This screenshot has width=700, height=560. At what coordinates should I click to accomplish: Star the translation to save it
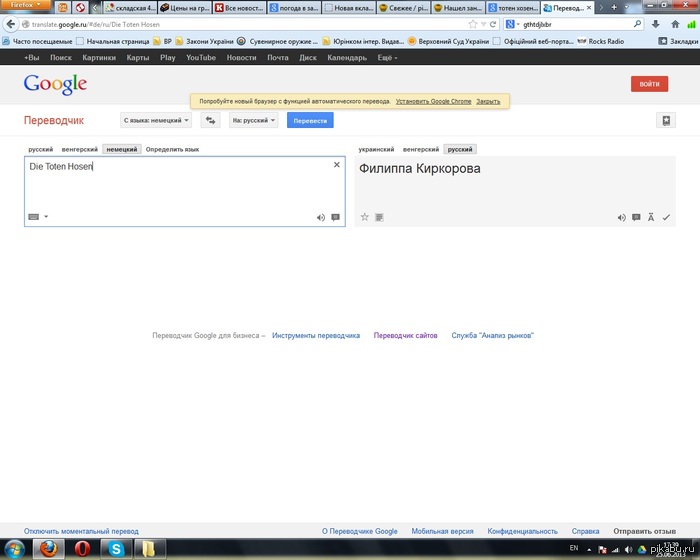pyautogui.click(x=365, y=217)
